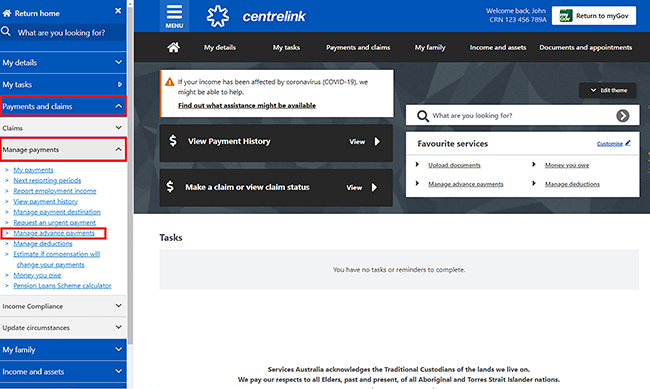Expand the My details sidebar section
Screen dimensions: 650x389
[63, 63]
